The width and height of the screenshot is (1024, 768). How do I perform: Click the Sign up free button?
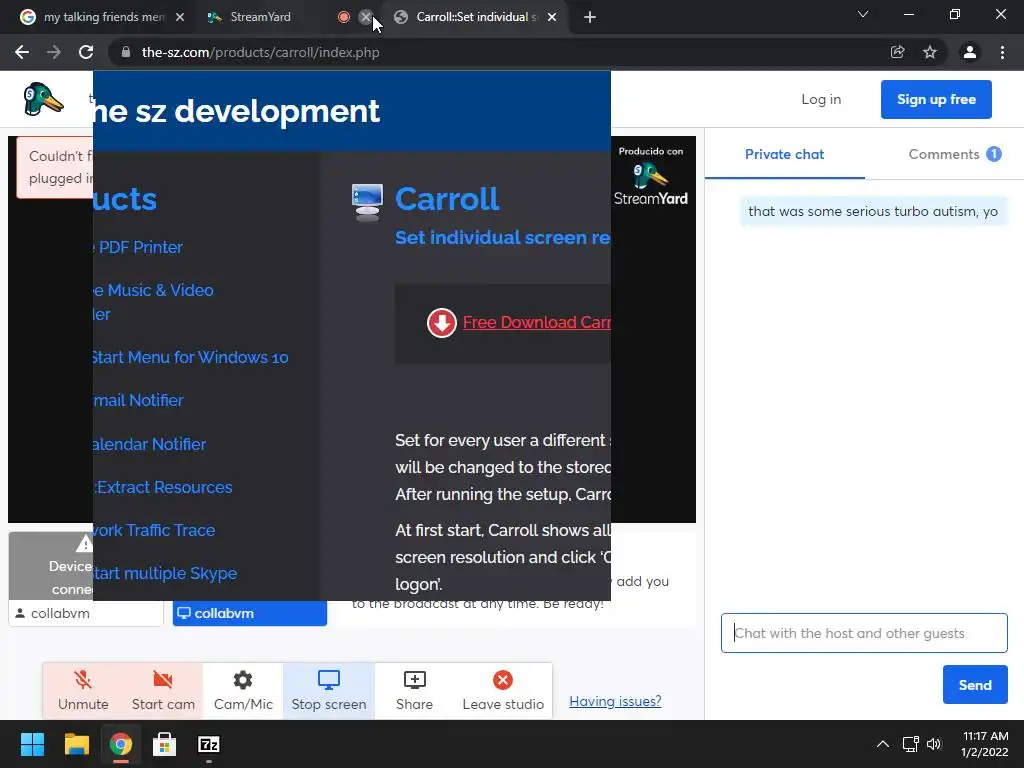[x=936, y=99]
